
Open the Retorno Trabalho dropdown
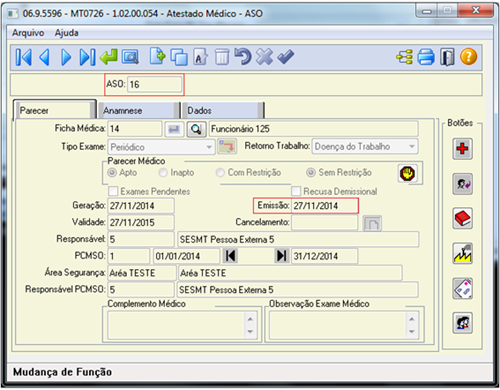coord(365,147)
